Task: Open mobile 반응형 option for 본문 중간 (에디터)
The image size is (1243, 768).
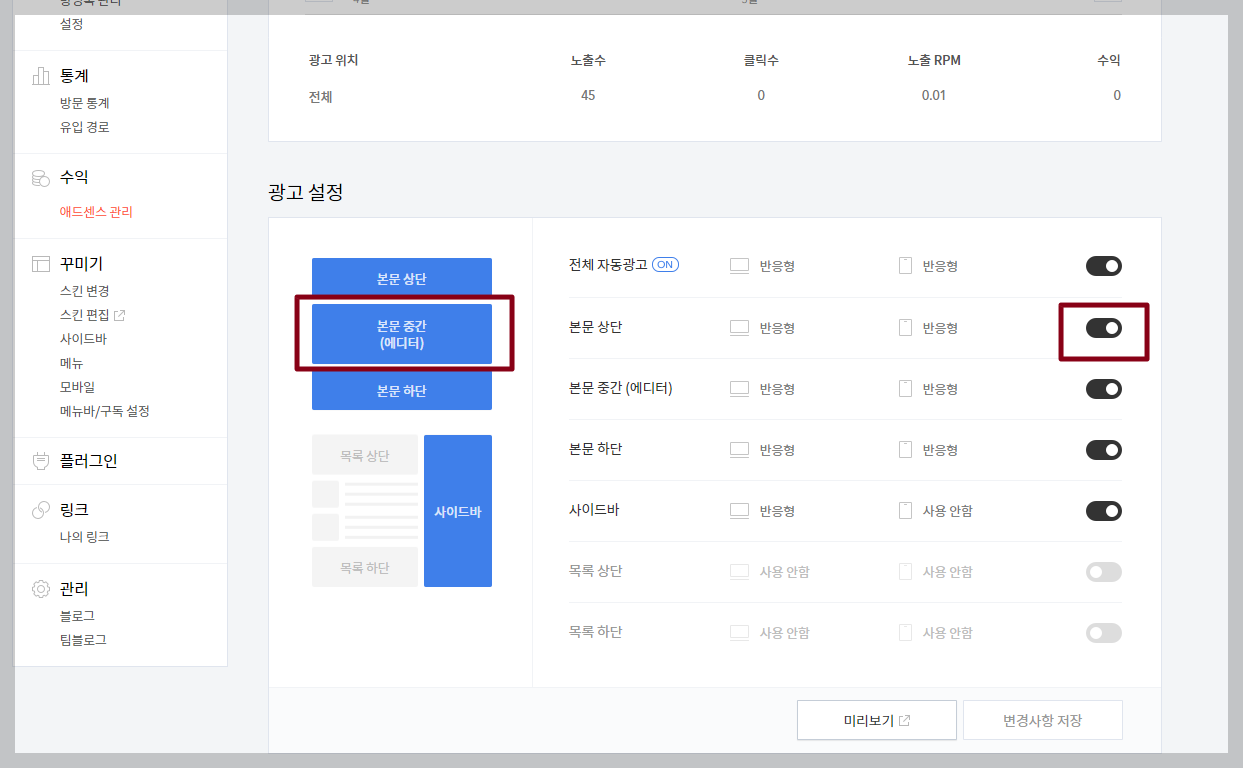Action: click(940, 389)
